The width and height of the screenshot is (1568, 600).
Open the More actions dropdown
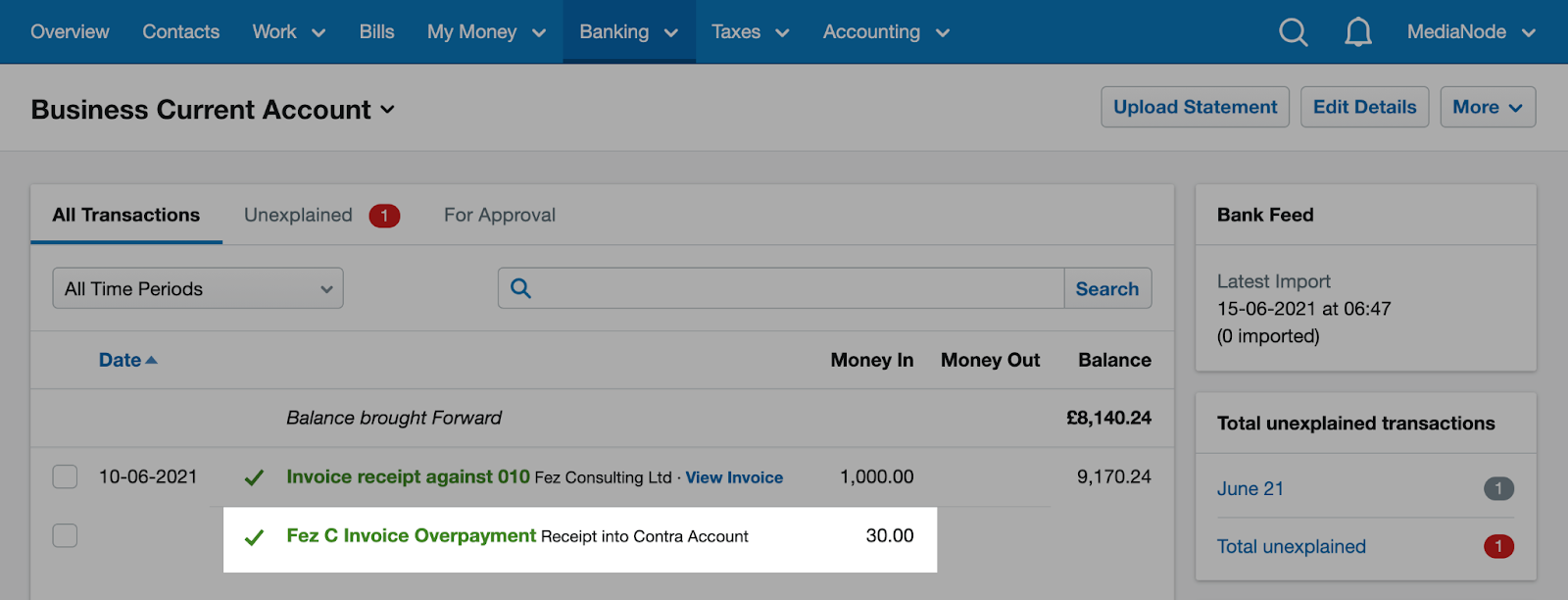tap(1488, 107)
